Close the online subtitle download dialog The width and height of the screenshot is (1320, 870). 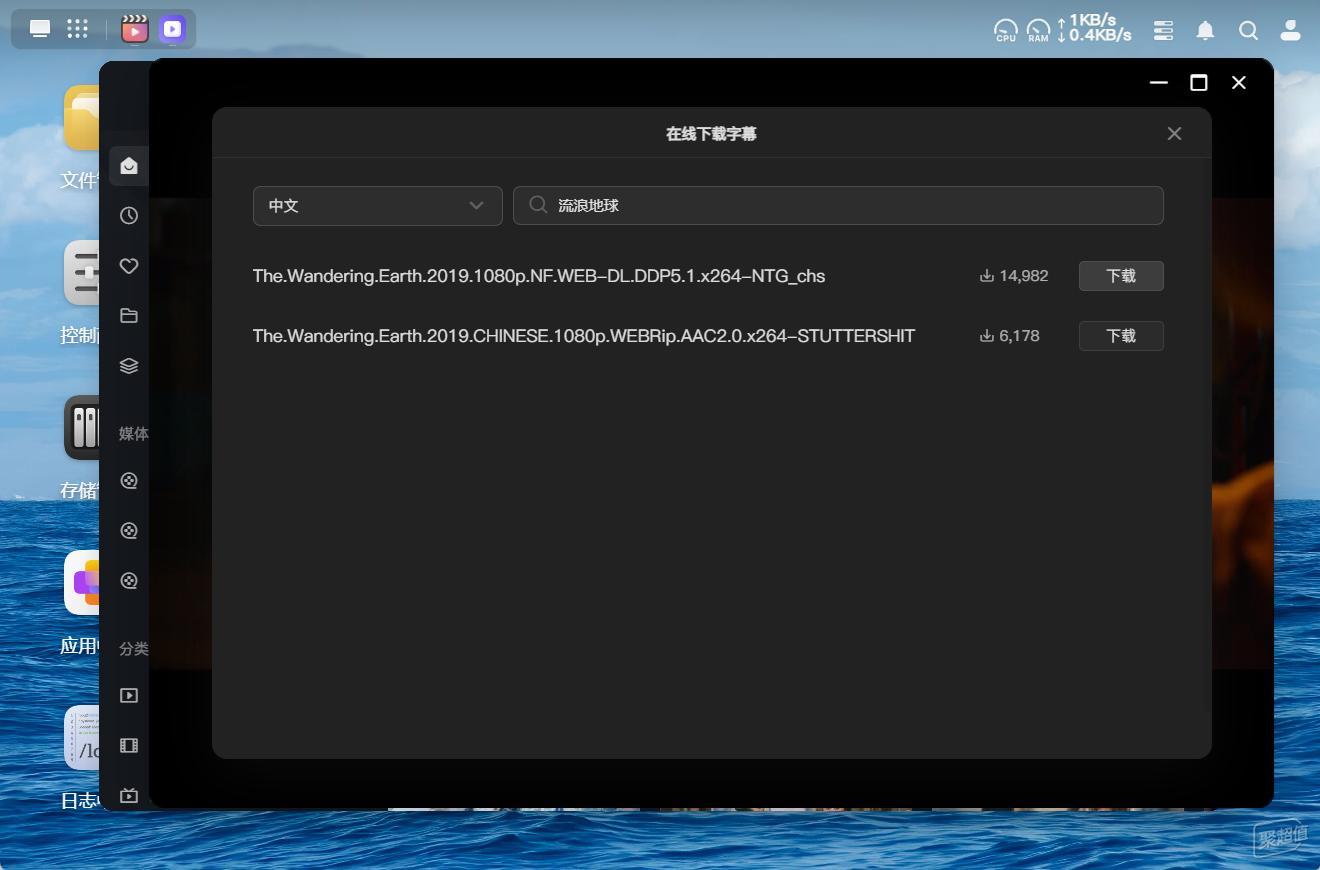pyautogui.click(x=1174, y=134)
